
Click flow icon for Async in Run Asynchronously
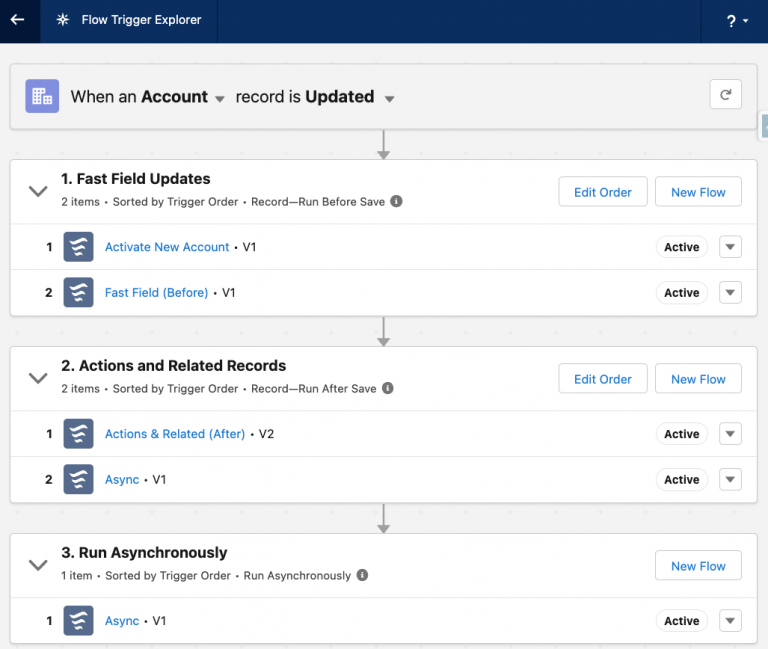click(78, 621)
